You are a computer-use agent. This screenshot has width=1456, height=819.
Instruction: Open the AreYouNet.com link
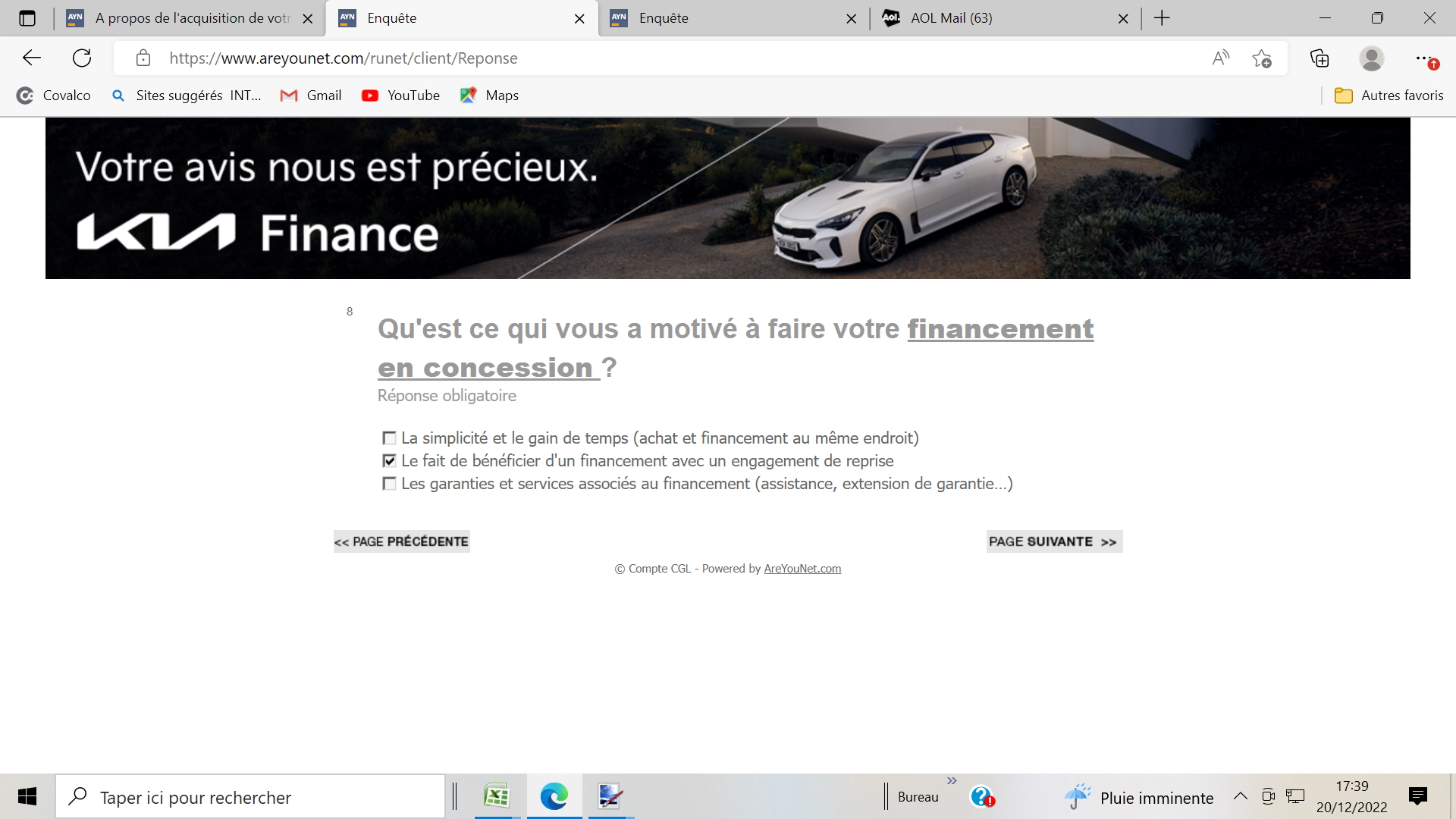pyautogui.click(x=802, y=569)
